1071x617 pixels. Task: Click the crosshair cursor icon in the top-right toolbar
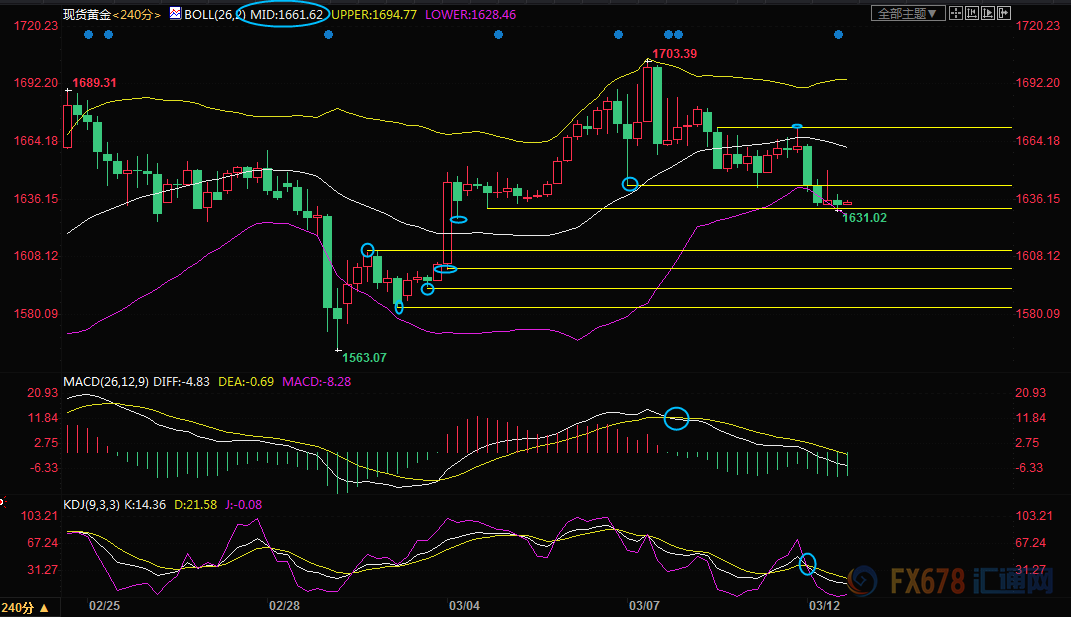click(x=957, y=13)
